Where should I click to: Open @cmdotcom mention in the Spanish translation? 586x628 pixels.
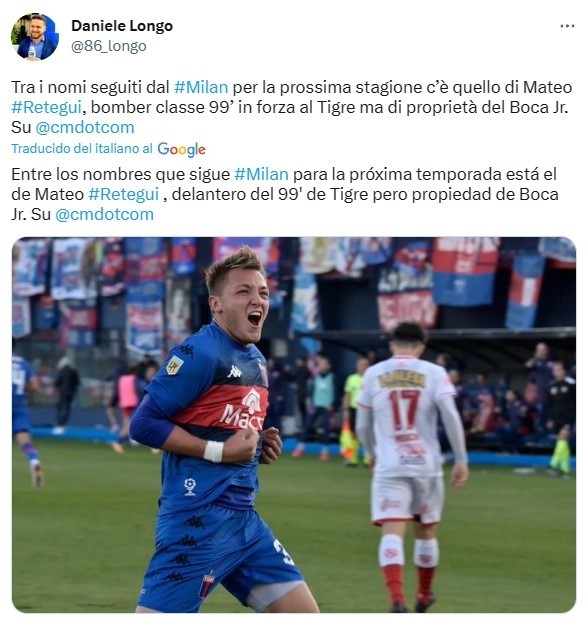tap(104, 214)
